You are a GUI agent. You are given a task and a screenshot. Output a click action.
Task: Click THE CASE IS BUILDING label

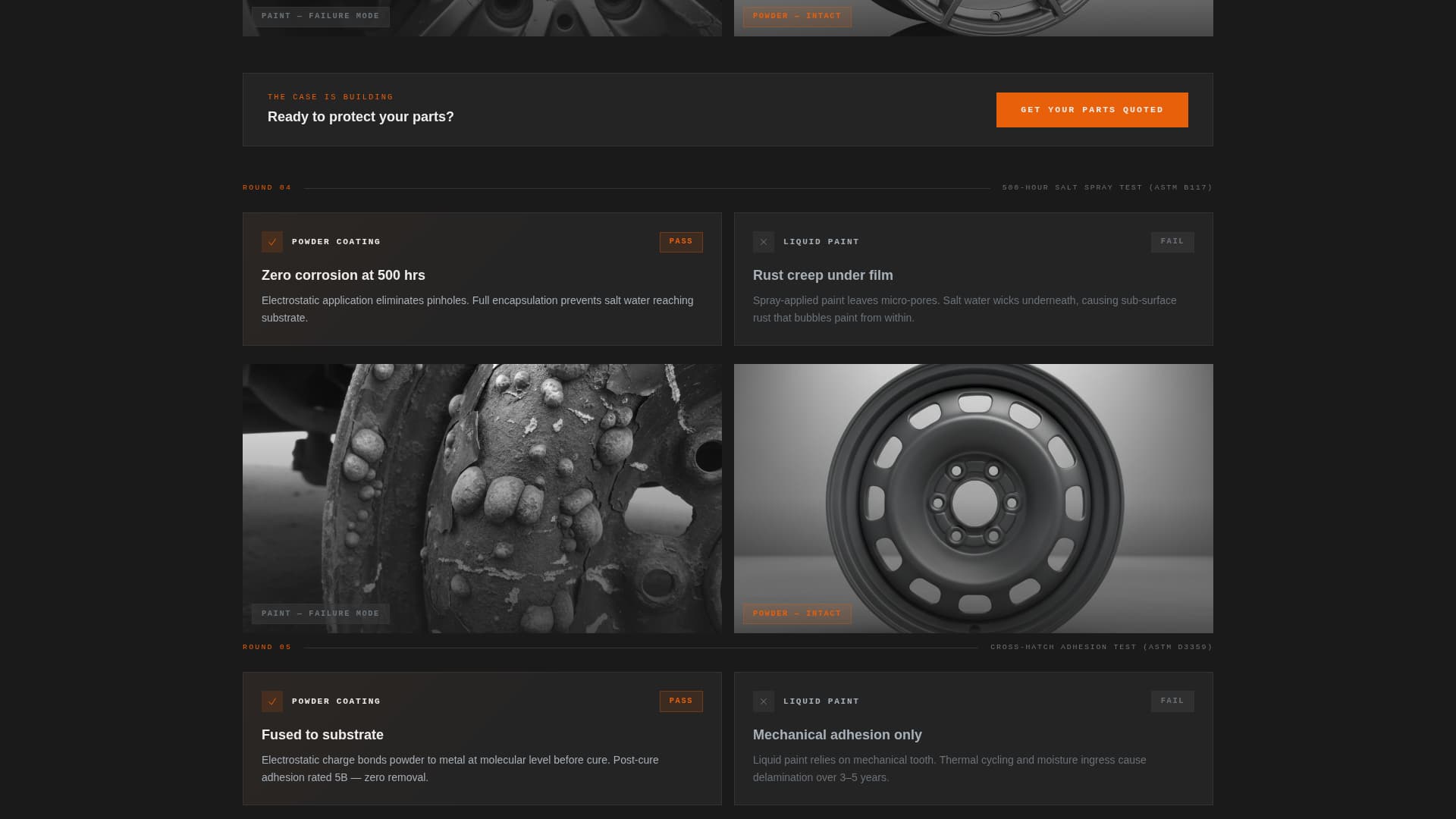330,96
